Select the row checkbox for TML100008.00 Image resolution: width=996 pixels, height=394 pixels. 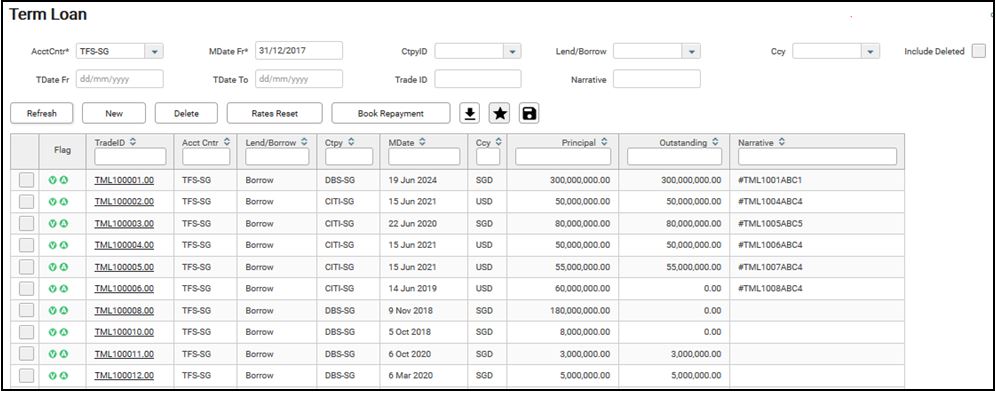point(26,310)
